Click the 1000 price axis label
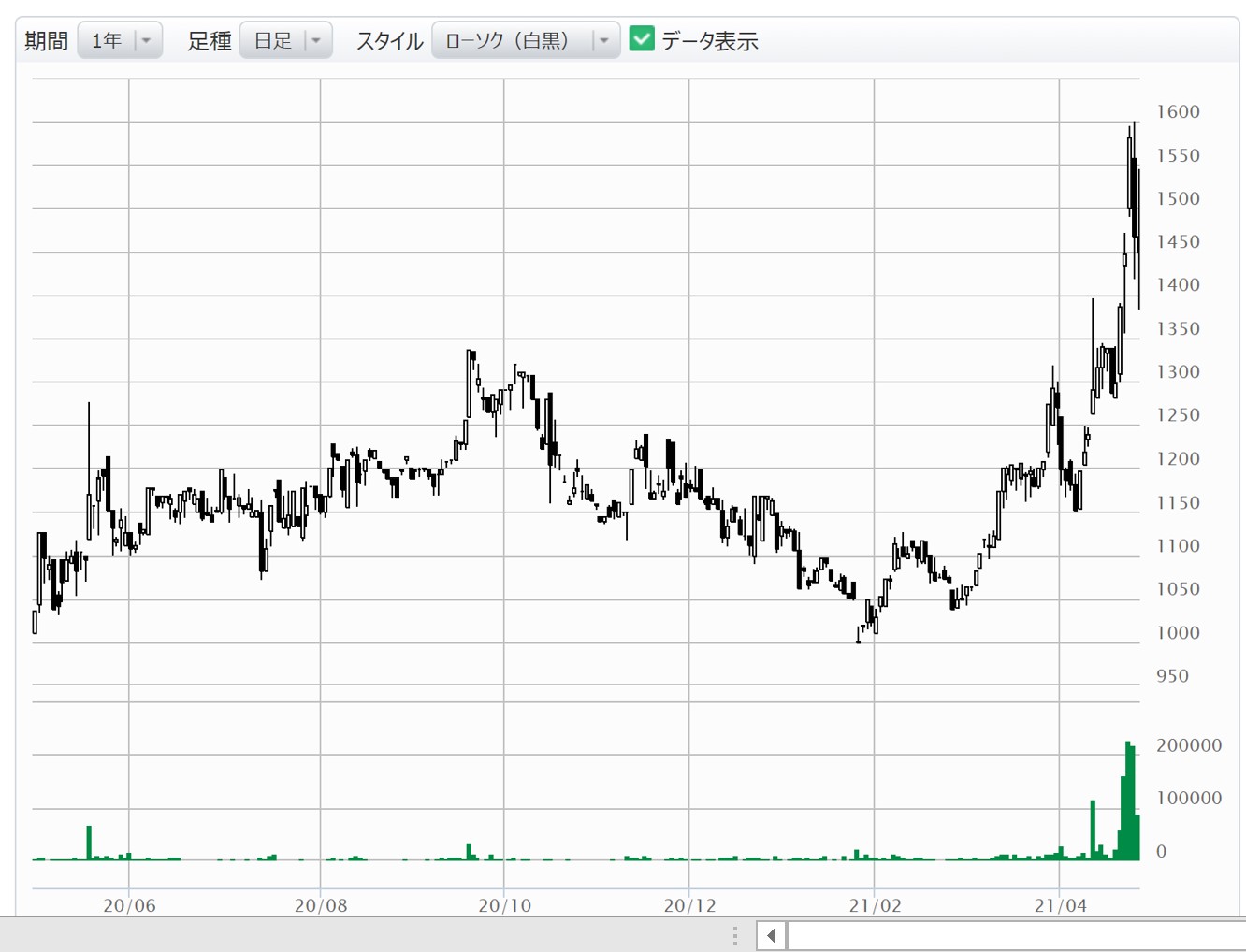This screenshot has width=1246, height=952. point(1178,633)
